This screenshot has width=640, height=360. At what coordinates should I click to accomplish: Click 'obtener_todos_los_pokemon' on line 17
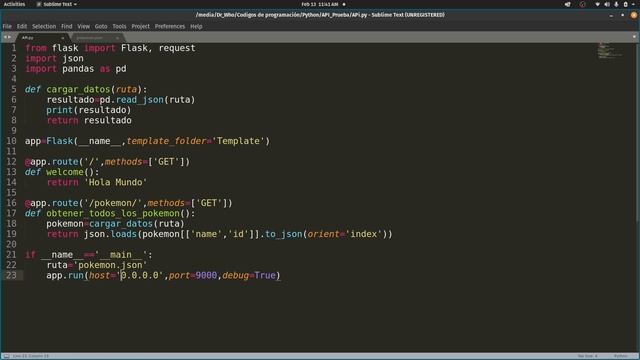click(113, 213)
